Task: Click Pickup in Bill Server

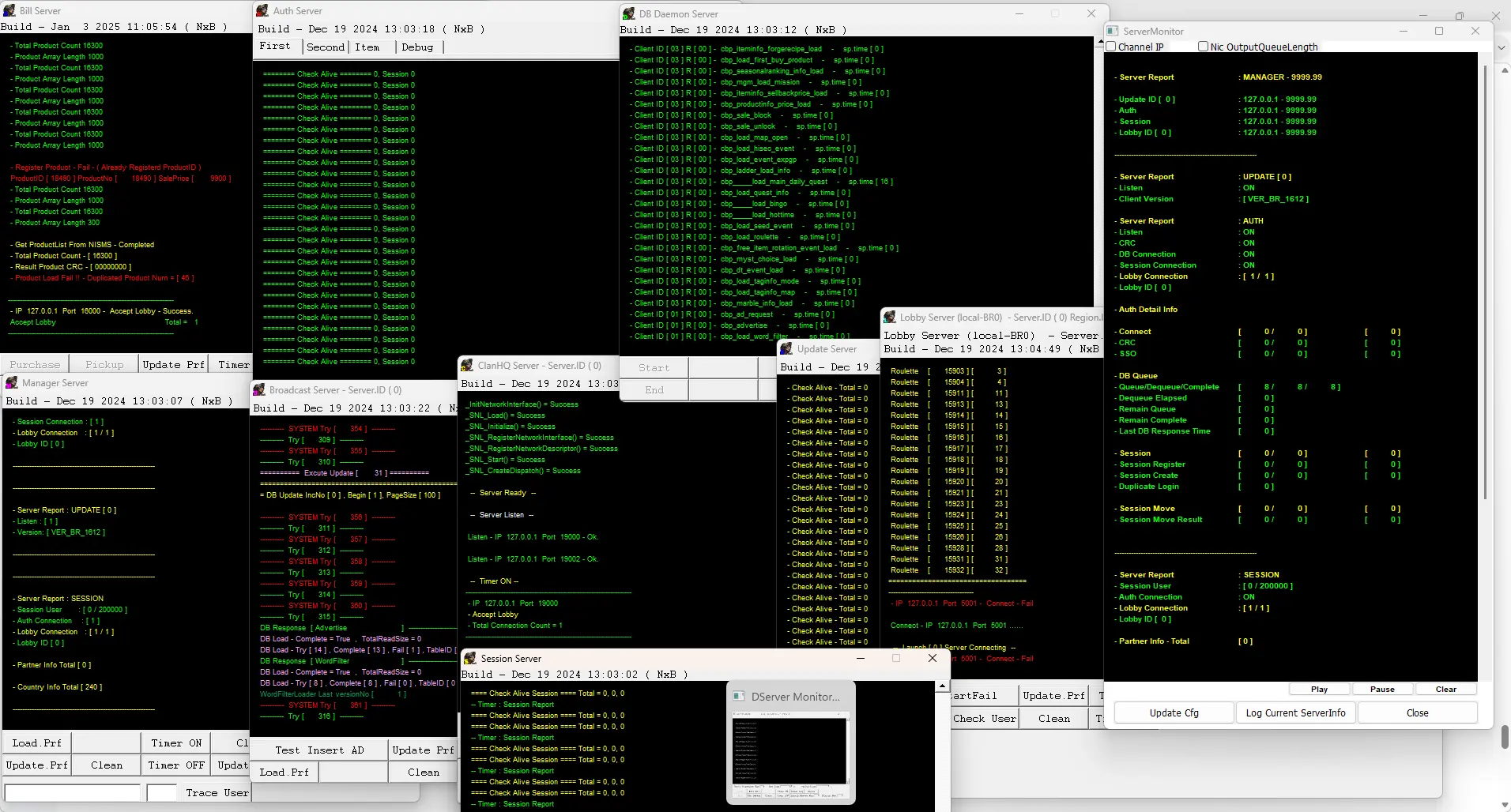Action: pyautogui.click(x=104, y=364)
